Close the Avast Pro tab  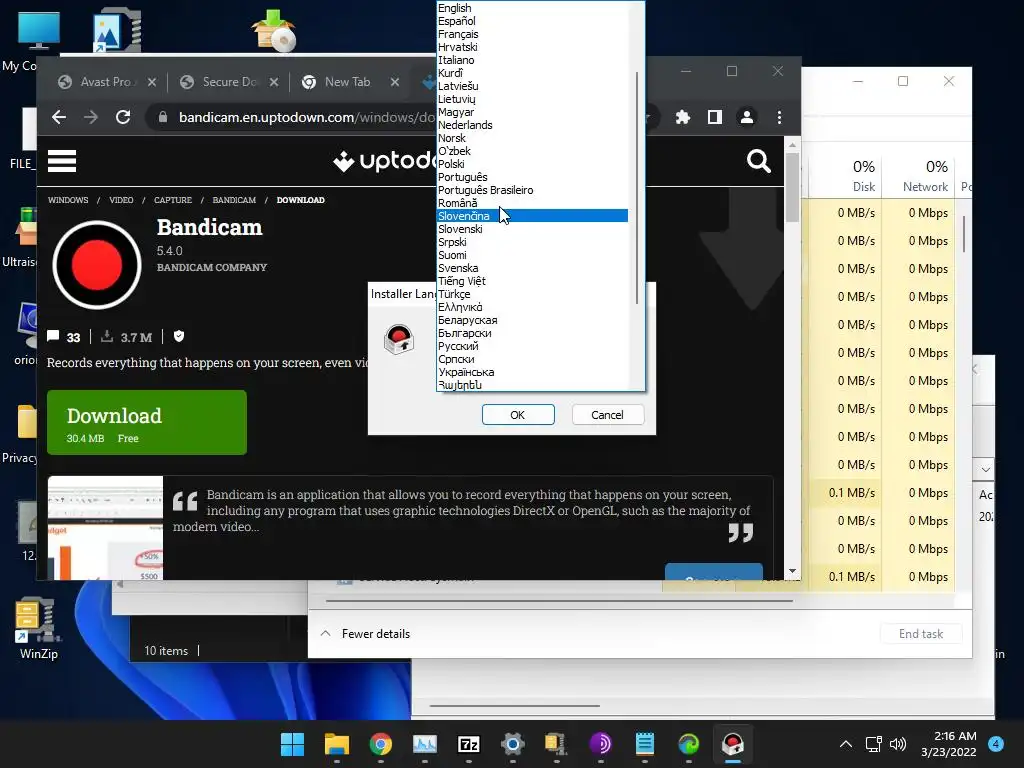tap(152, 82)
